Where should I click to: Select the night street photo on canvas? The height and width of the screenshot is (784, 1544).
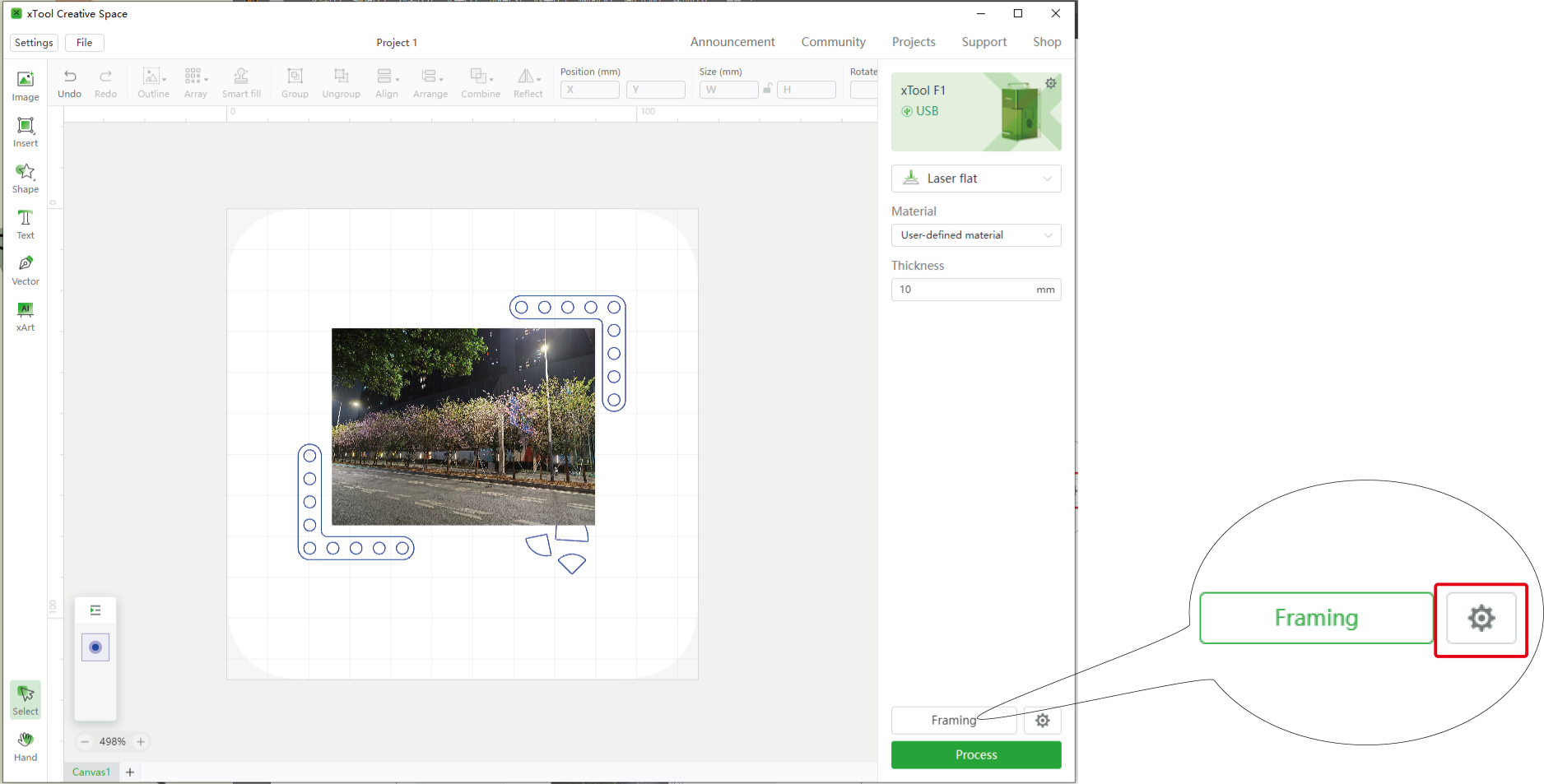click(x=463, y=427)
